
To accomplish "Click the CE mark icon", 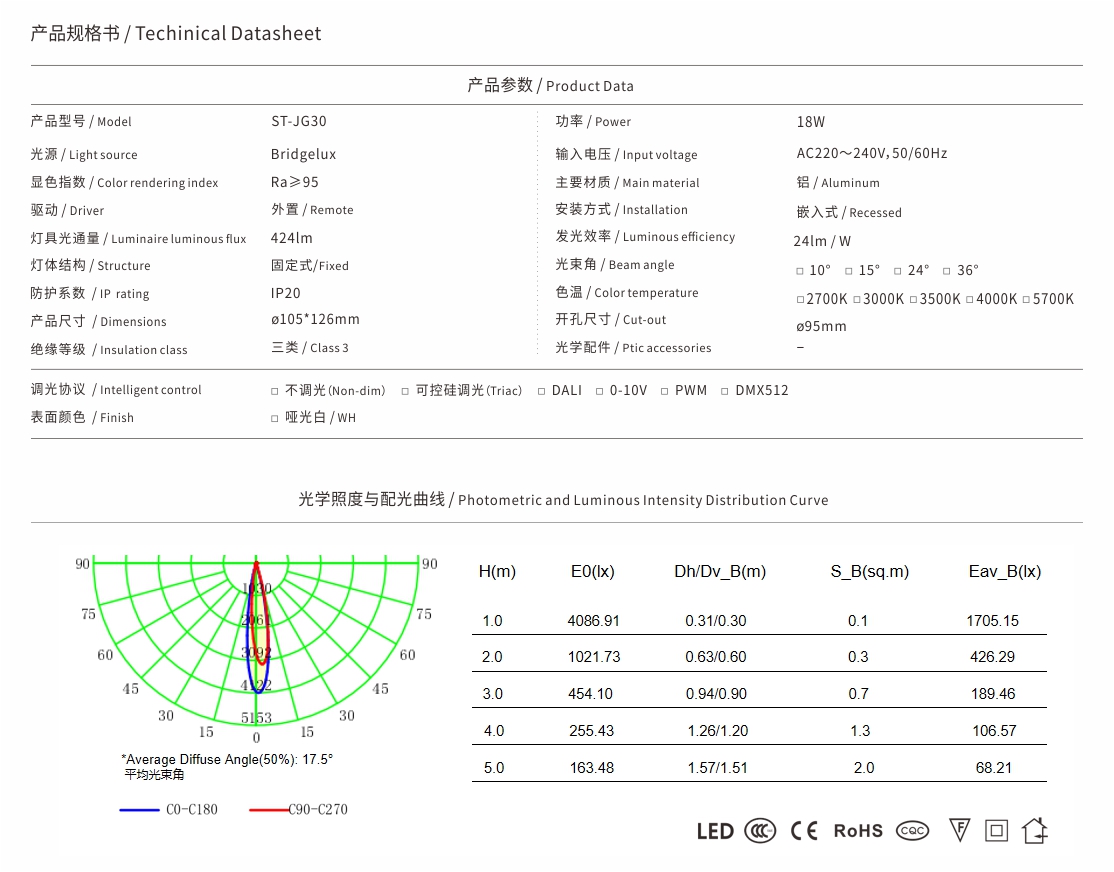I will (804, 831).
